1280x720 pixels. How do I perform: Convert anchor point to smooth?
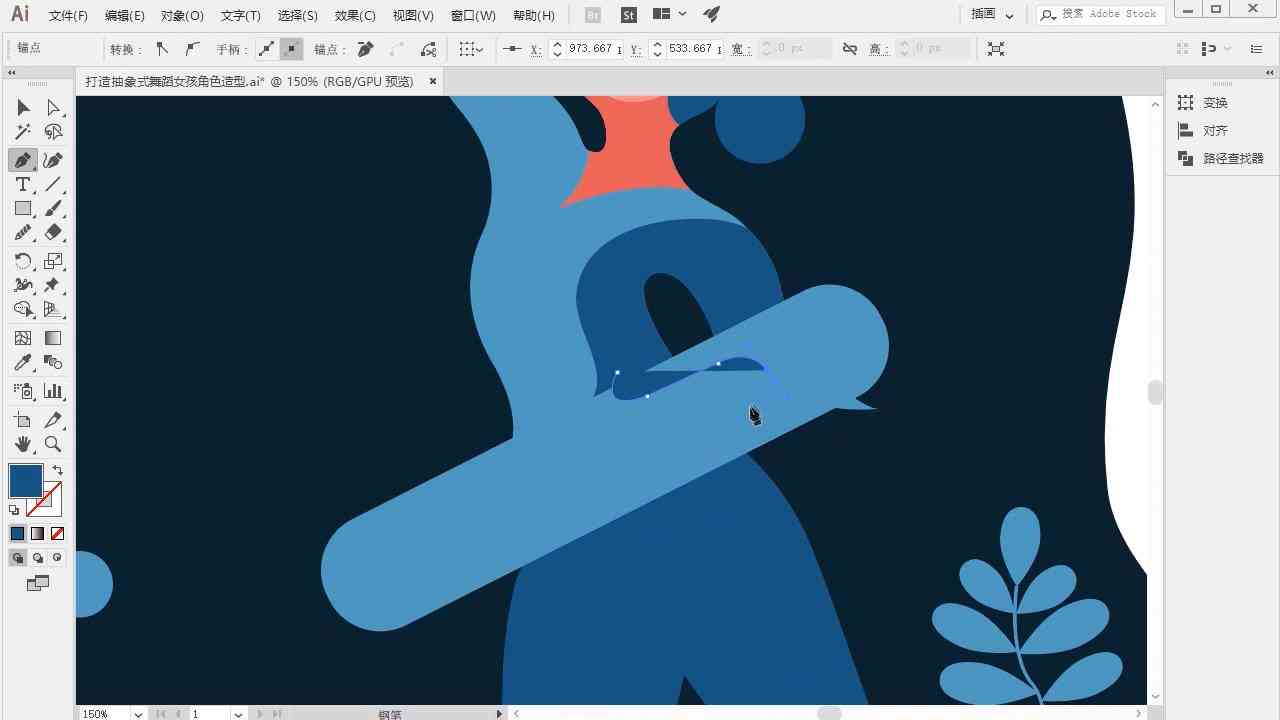(x=192, y=48)
